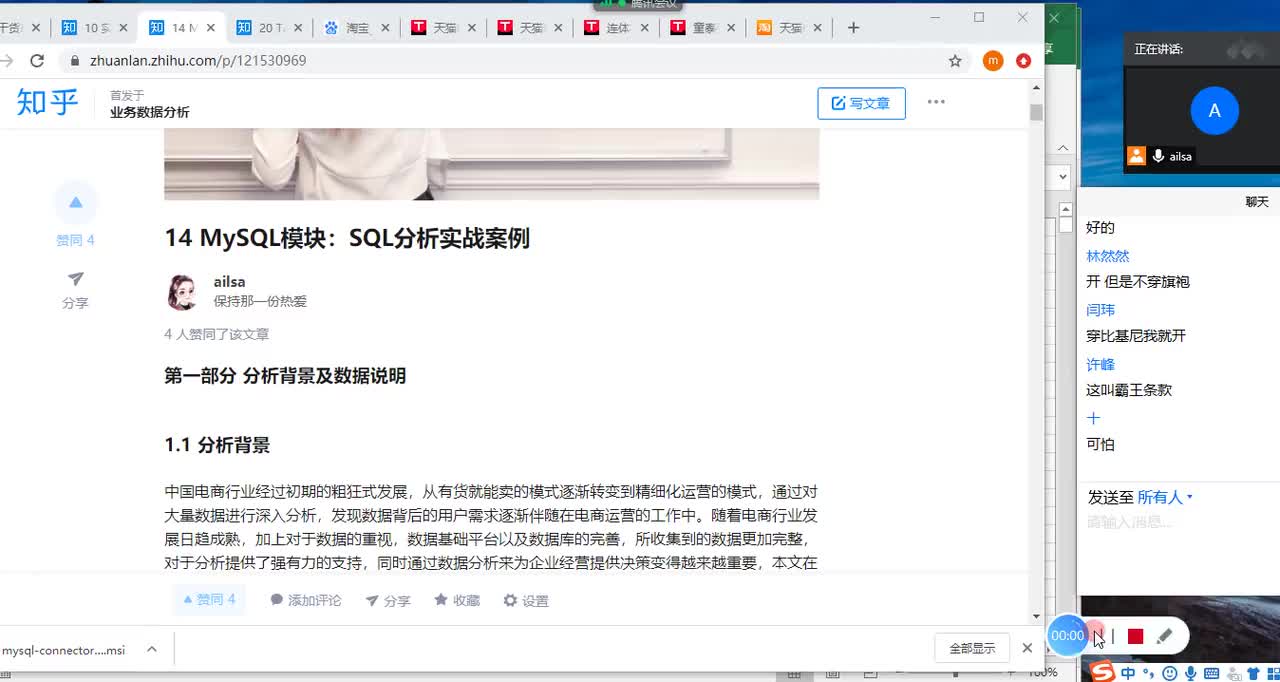
Task: Click the 赞同 4 button in bottom bar
Action: (209, 600)
